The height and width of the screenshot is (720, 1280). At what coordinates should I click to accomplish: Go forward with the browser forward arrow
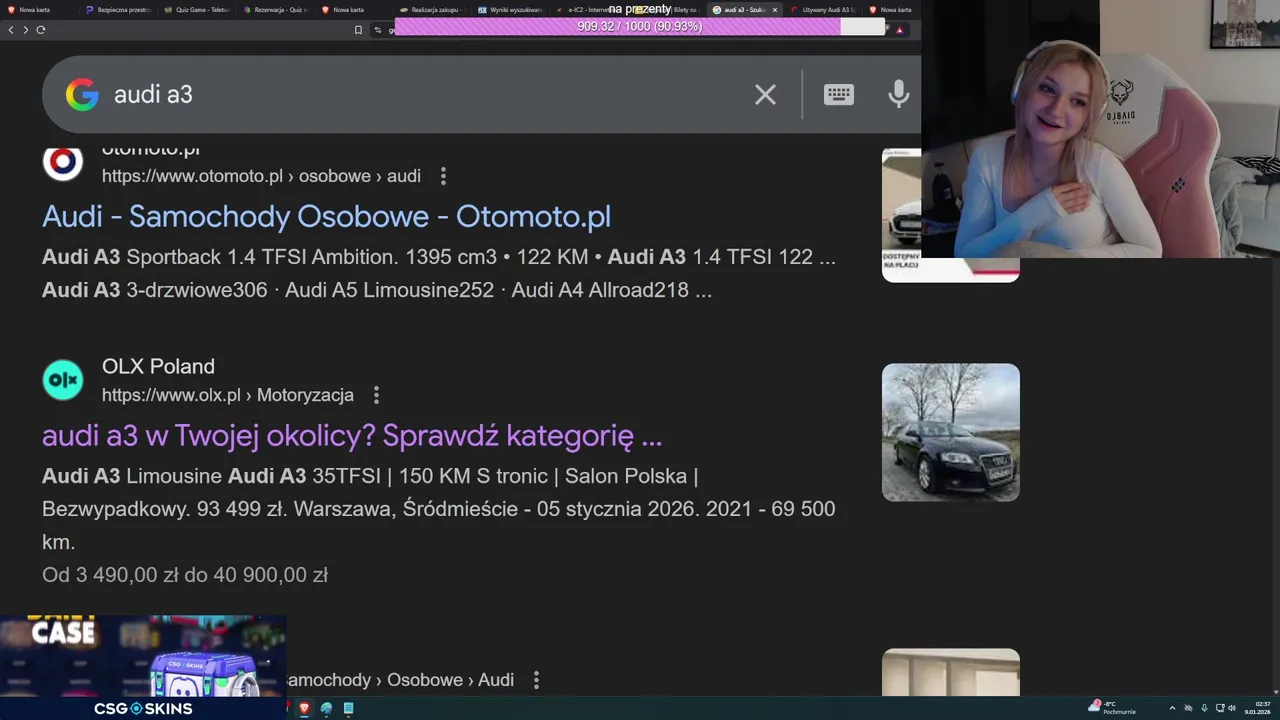point(25,30)
